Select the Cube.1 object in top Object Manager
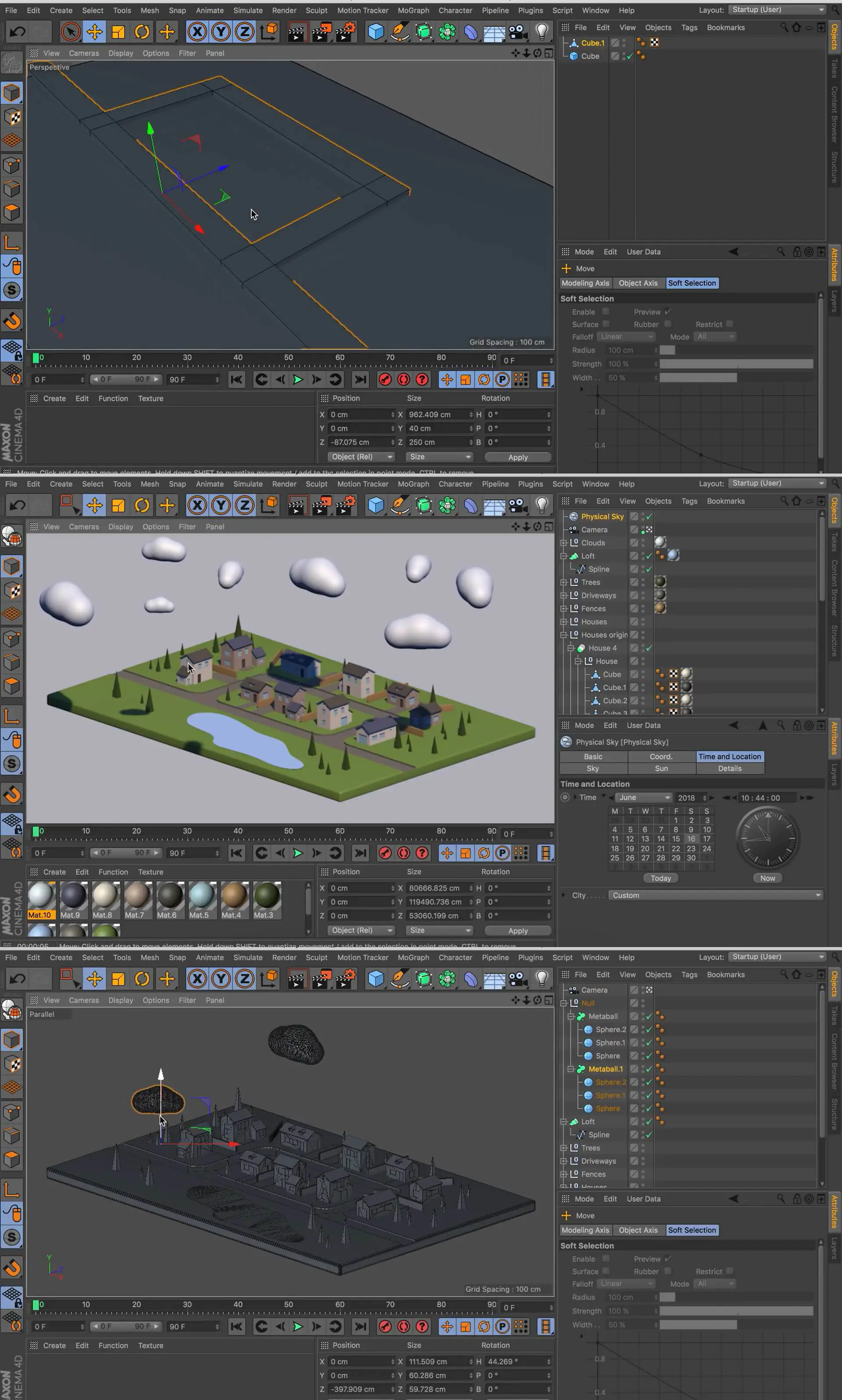 [x=592, y=43]
